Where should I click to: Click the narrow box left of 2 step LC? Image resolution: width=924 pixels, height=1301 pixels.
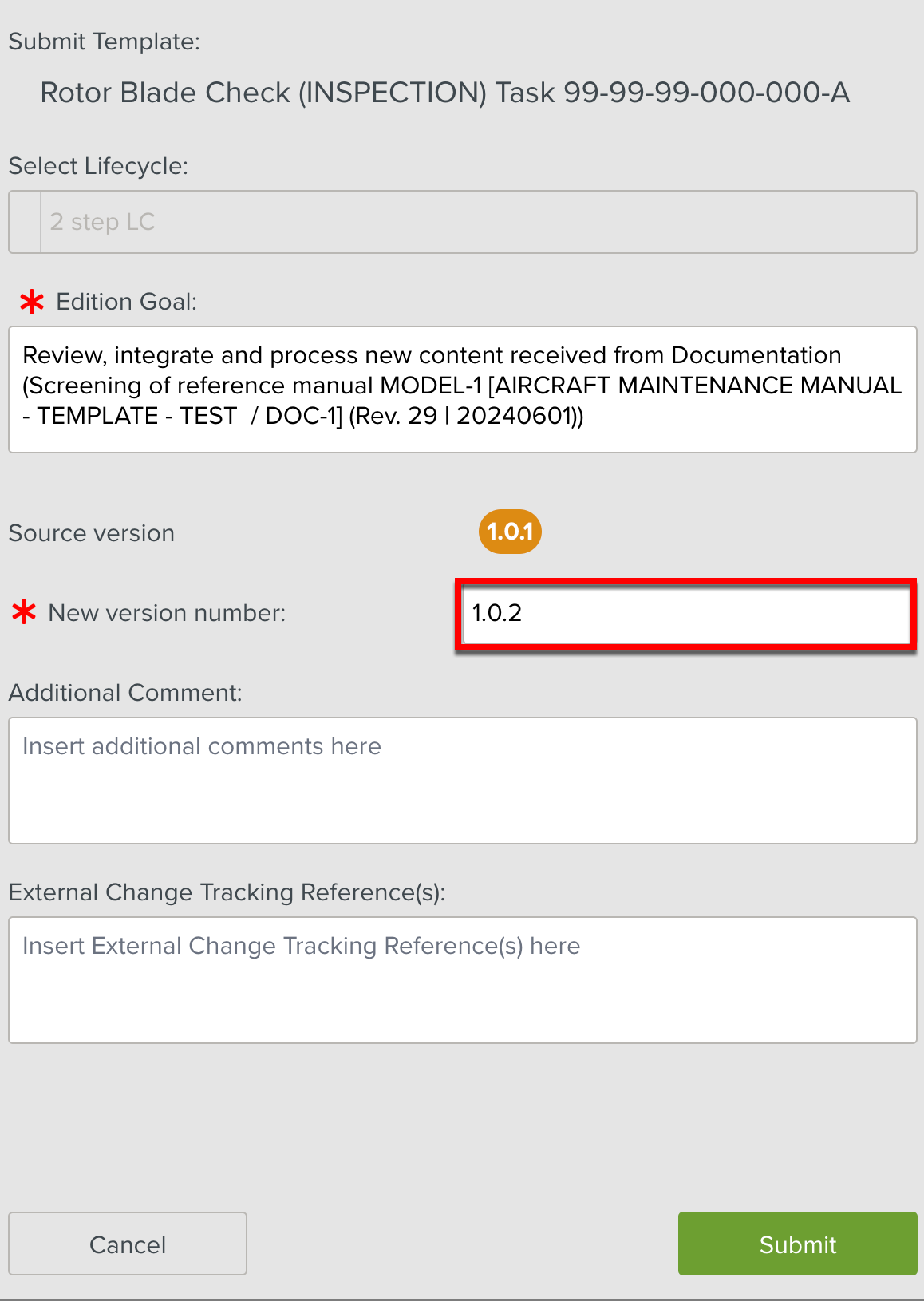point(25,222)
